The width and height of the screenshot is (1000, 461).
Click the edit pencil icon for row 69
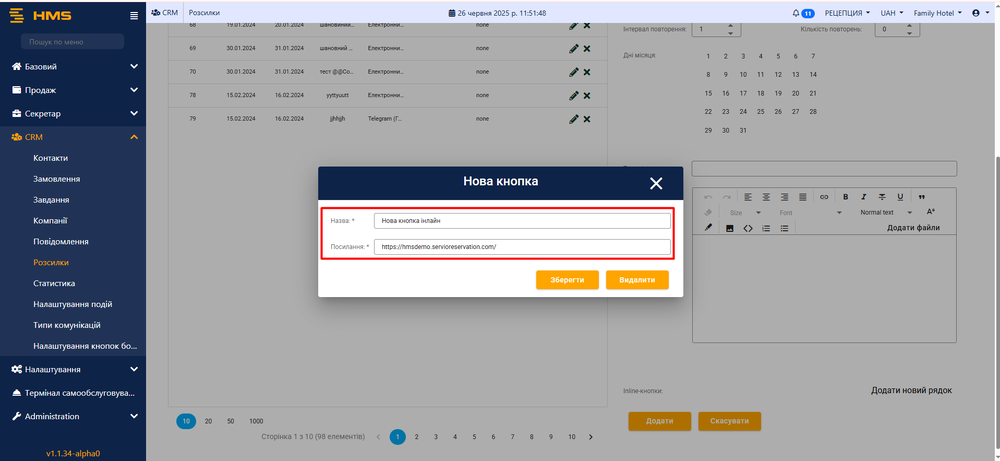[574, 48]
